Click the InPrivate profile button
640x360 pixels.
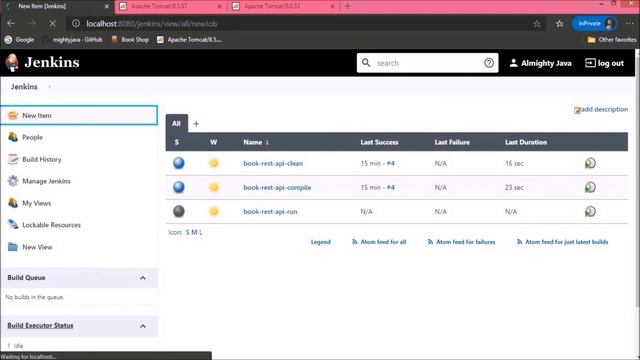click(594, 24)
